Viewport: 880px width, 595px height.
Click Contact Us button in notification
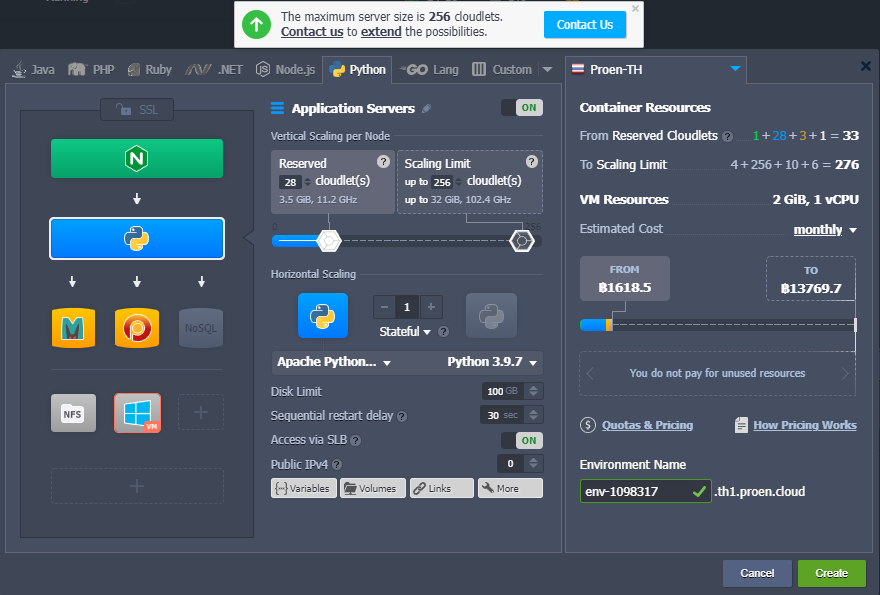coord(585,25)
